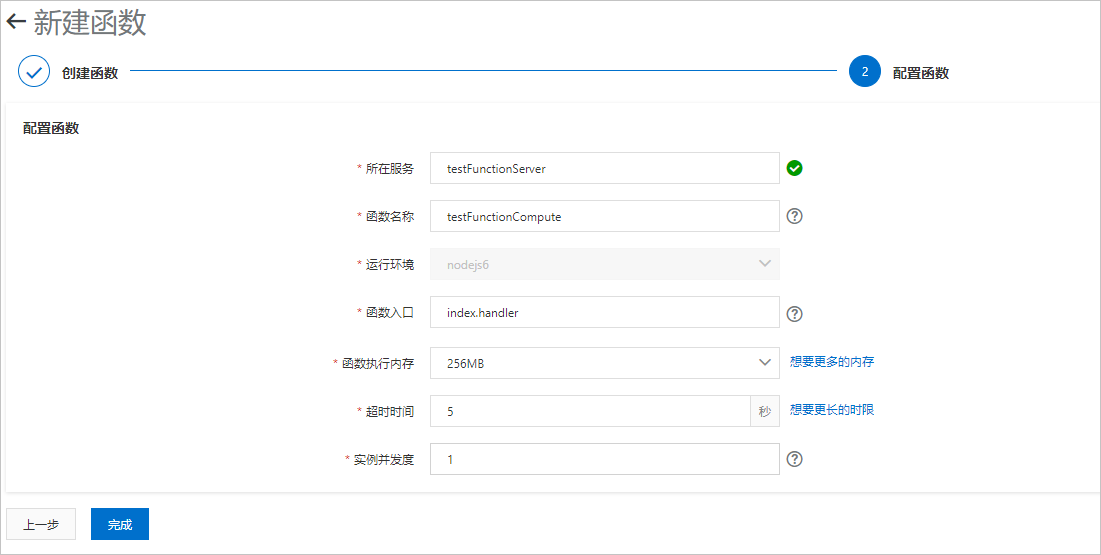This screenshot has width=1101, height=555.
Task: Click the 秒 unit label in the timeout field
Action: tap(765, 411)
